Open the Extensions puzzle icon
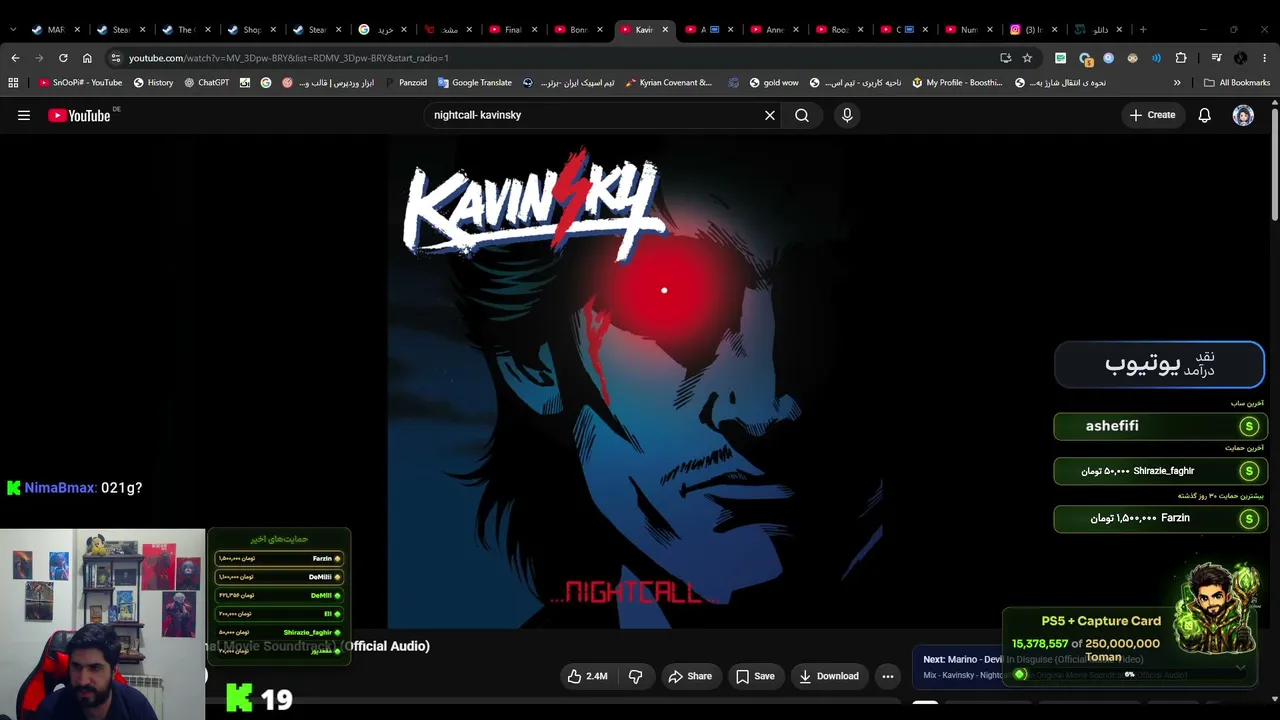Image resolution: width=1280 pixels, height=720 pixels. coord(1181,58)
